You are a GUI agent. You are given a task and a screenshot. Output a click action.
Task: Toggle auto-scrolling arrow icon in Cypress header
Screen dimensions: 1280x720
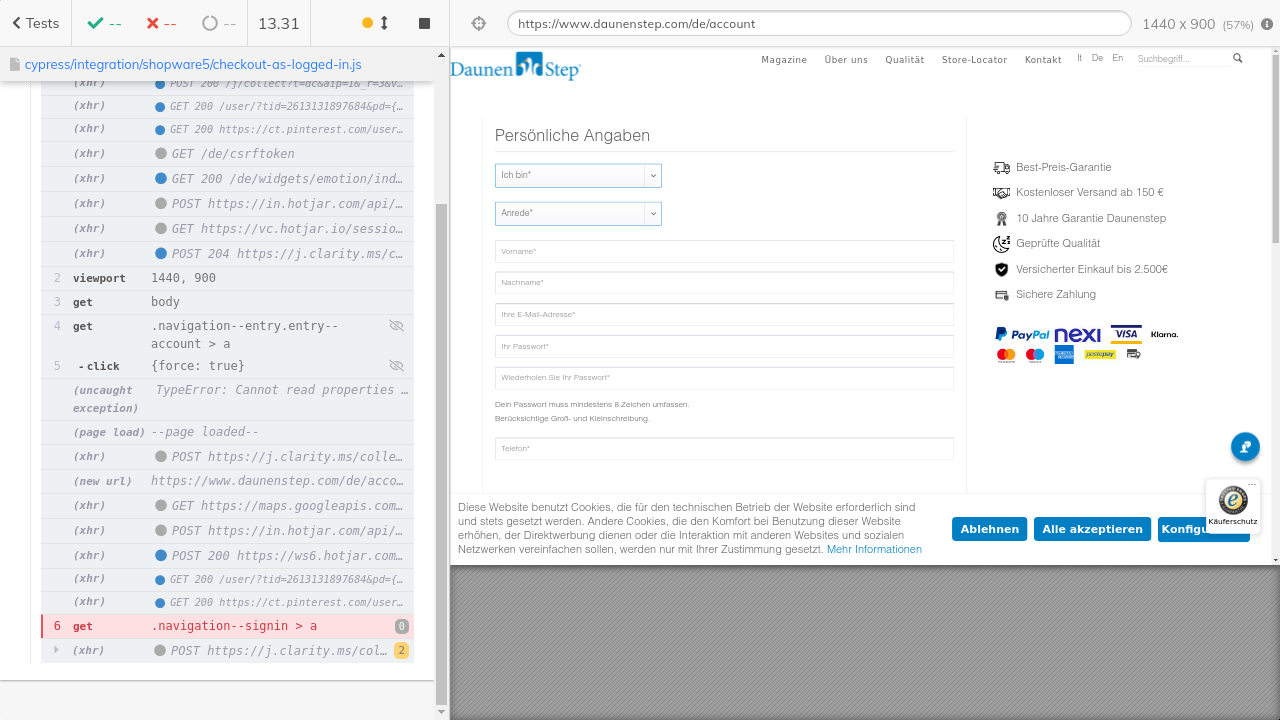(x=384, y=23)
